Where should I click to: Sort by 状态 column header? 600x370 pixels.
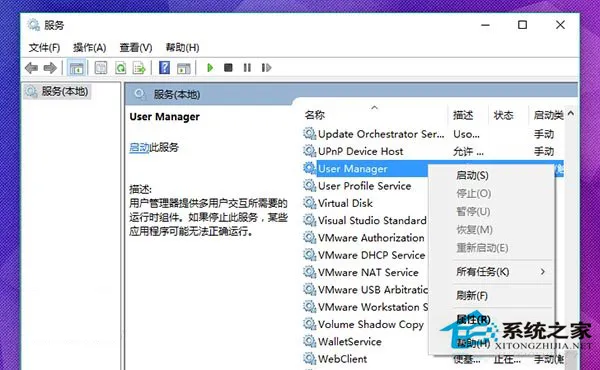503,115
